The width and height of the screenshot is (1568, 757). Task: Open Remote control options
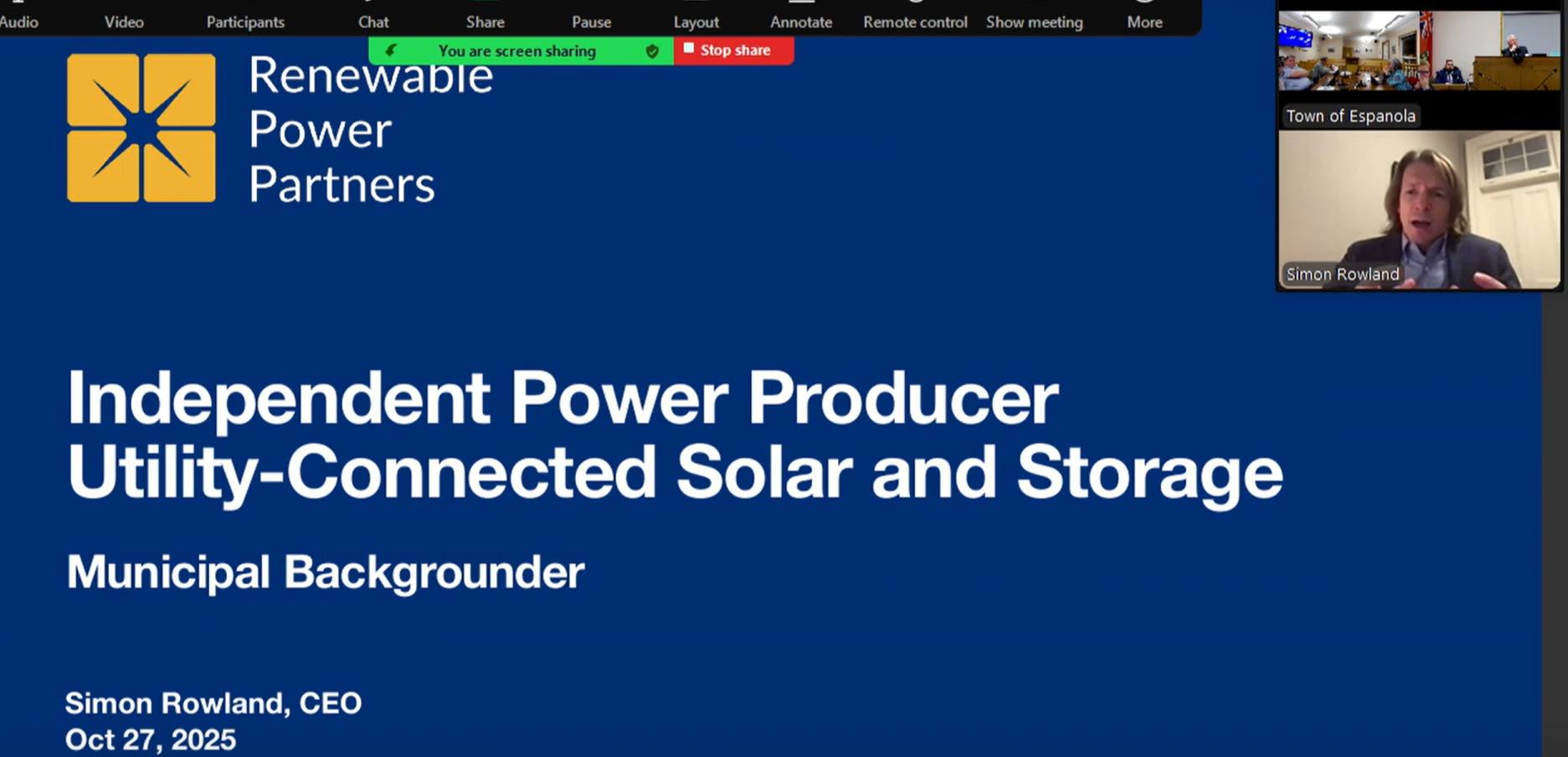(x=915, y=21)
